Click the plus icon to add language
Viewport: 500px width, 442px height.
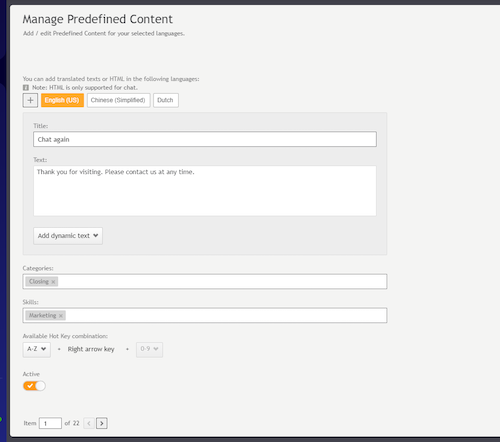point(30,100)
